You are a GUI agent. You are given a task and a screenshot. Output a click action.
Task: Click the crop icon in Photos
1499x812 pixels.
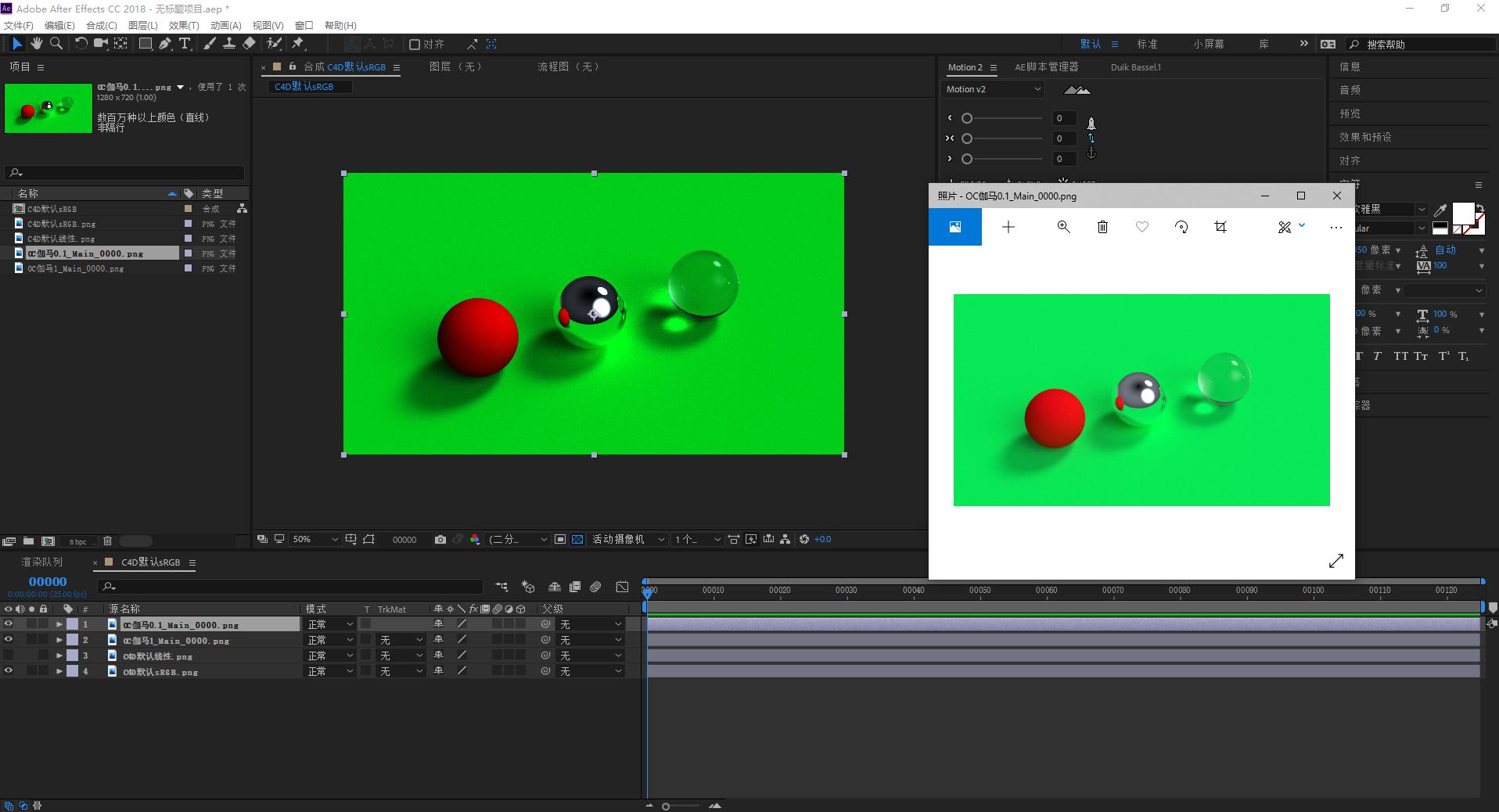click(x=1220, y=227)
